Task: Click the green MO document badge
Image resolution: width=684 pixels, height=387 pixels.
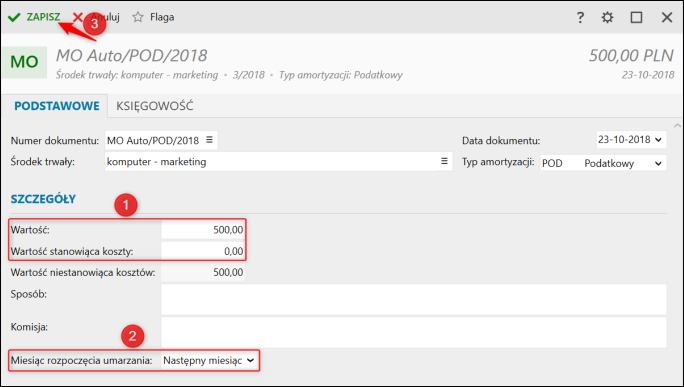Action: 24,62
